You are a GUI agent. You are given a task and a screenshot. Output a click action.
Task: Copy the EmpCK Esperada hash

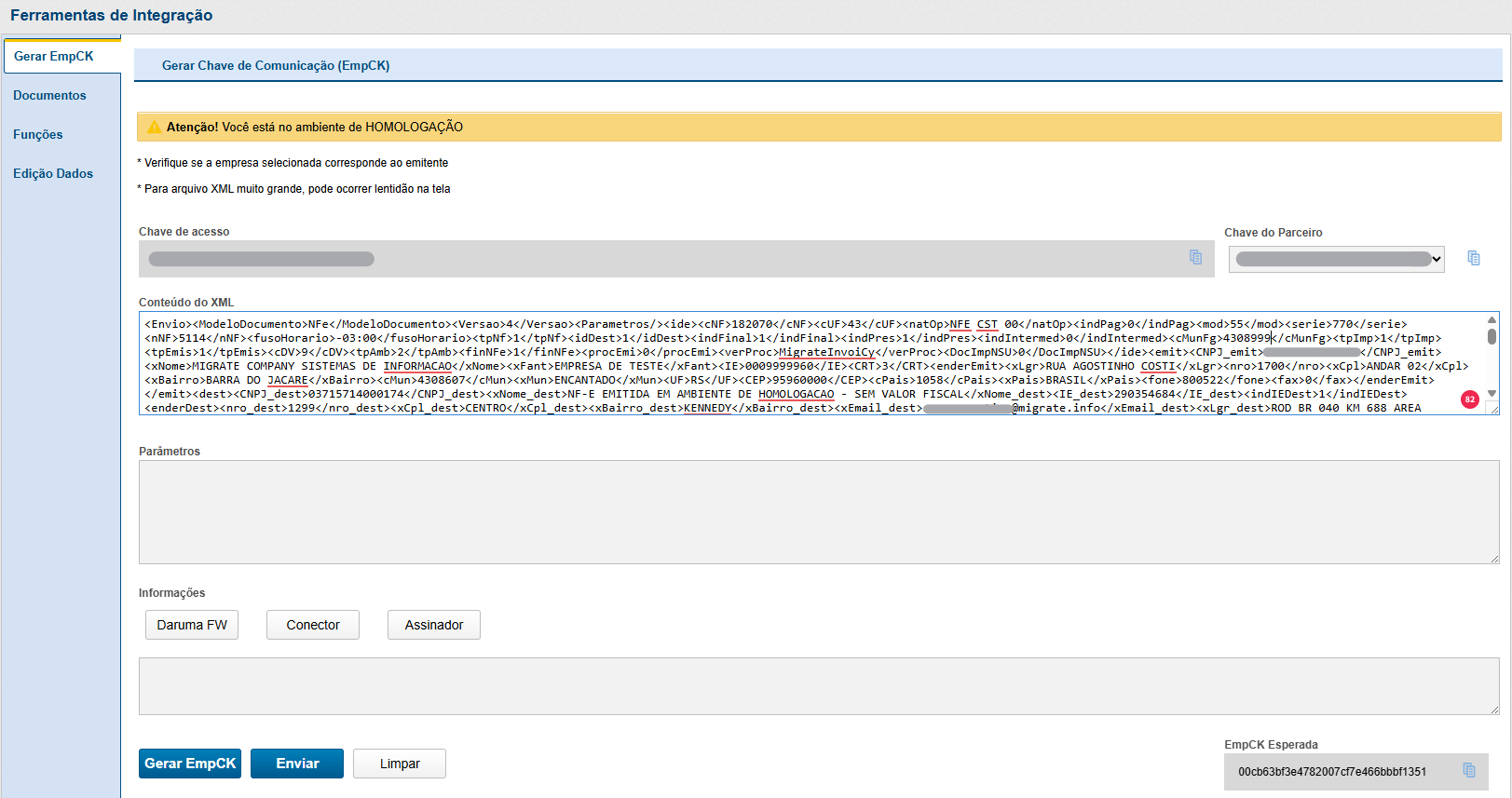tap(1468, 770)
